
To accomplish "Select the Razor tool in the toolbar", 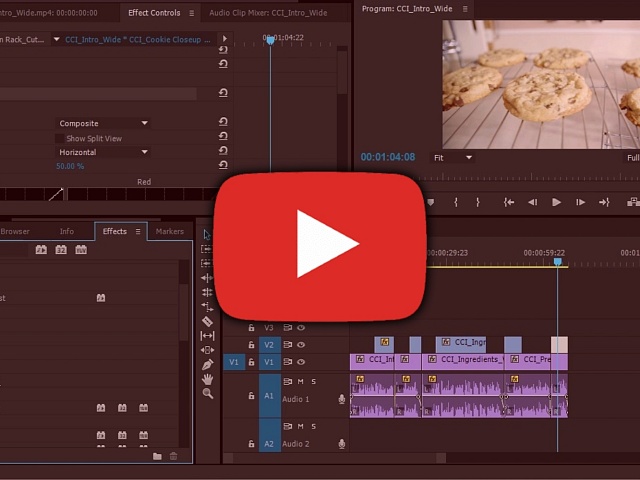I will click(207, 321).
